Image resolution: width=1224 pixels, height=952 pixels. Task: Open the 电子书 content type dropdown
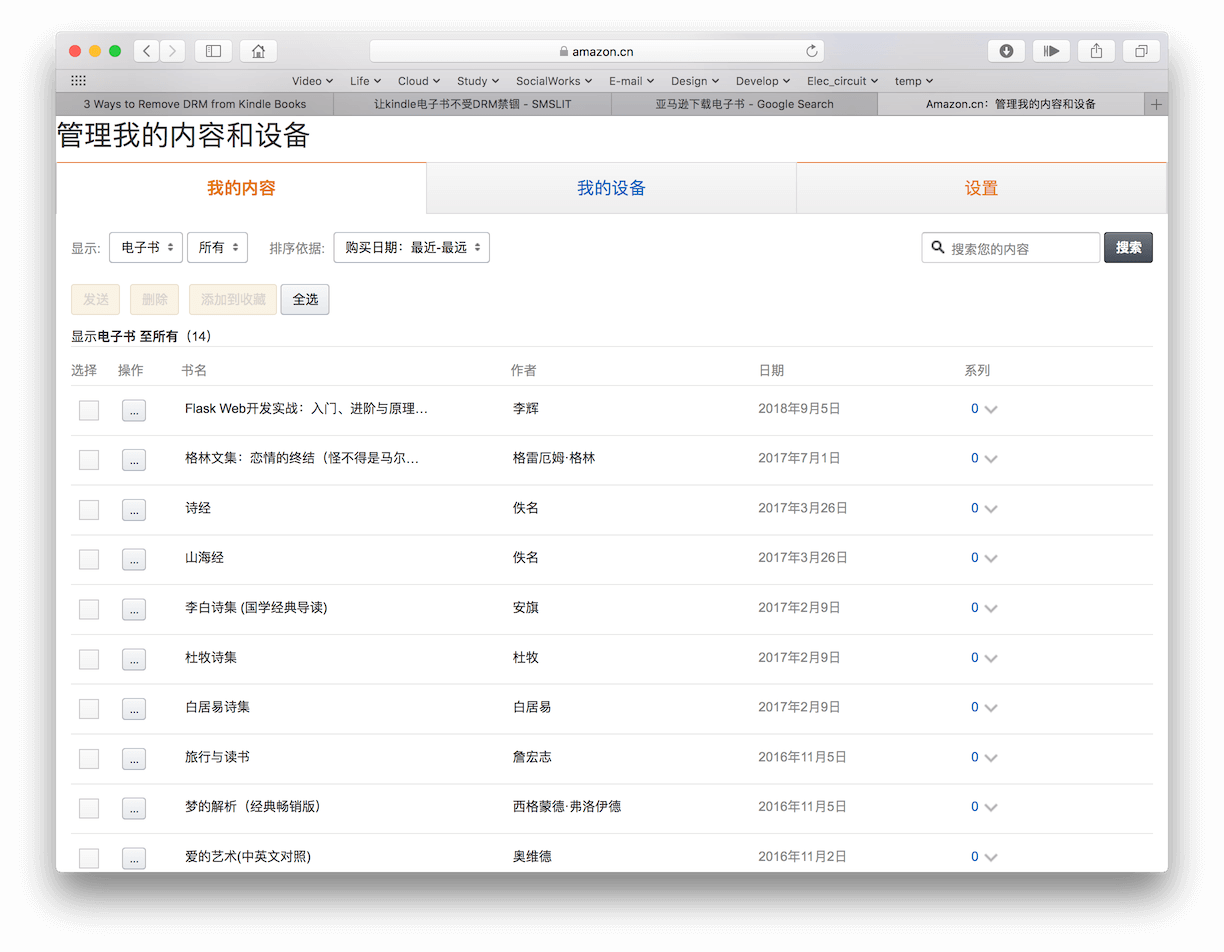tap(146, 247)
